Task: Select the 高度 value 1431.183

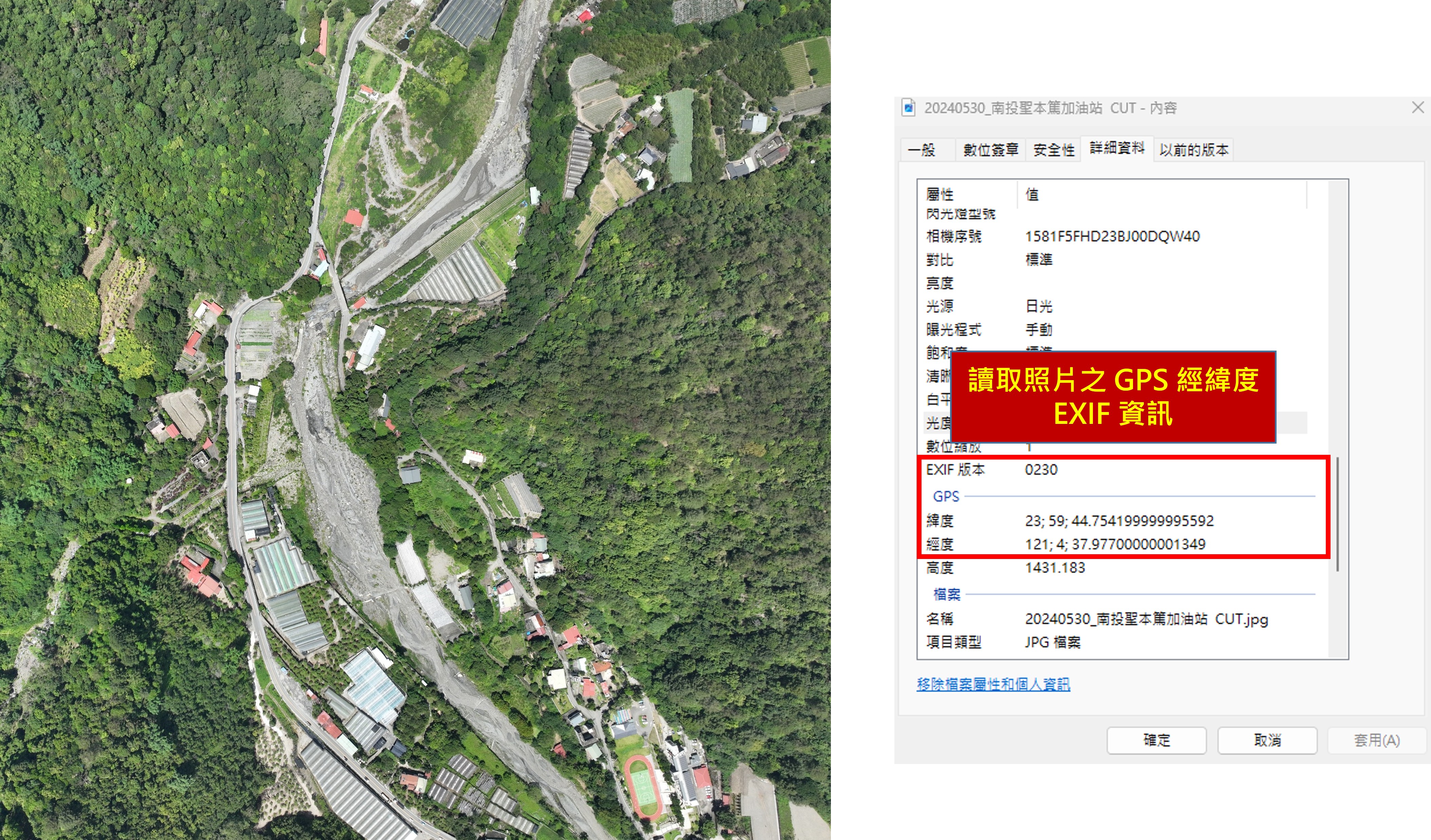Action: pyautogui.click(x=1055, y=567)
